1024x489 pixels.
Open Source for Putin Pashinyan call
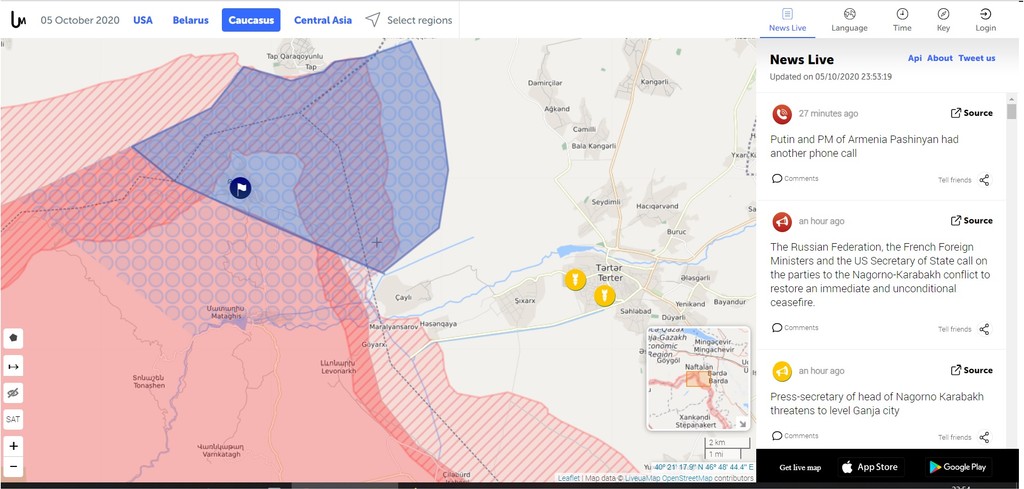pos(972,113)
